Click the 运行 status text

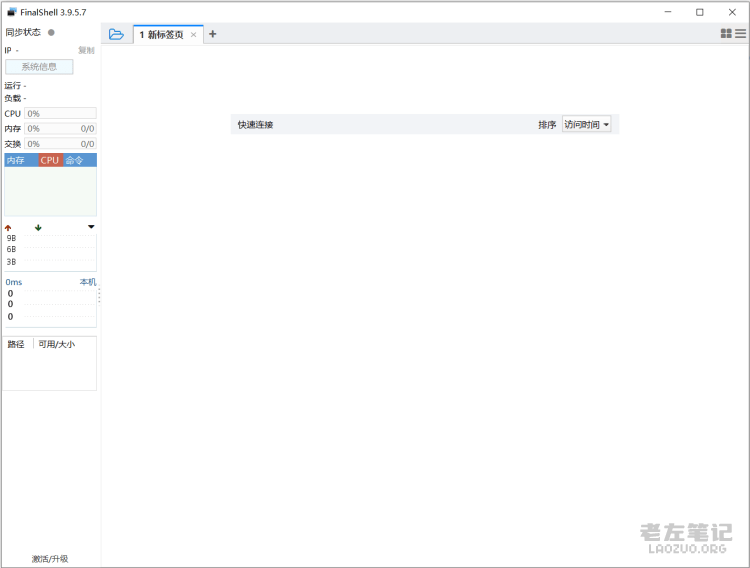[x=15, y=86]
